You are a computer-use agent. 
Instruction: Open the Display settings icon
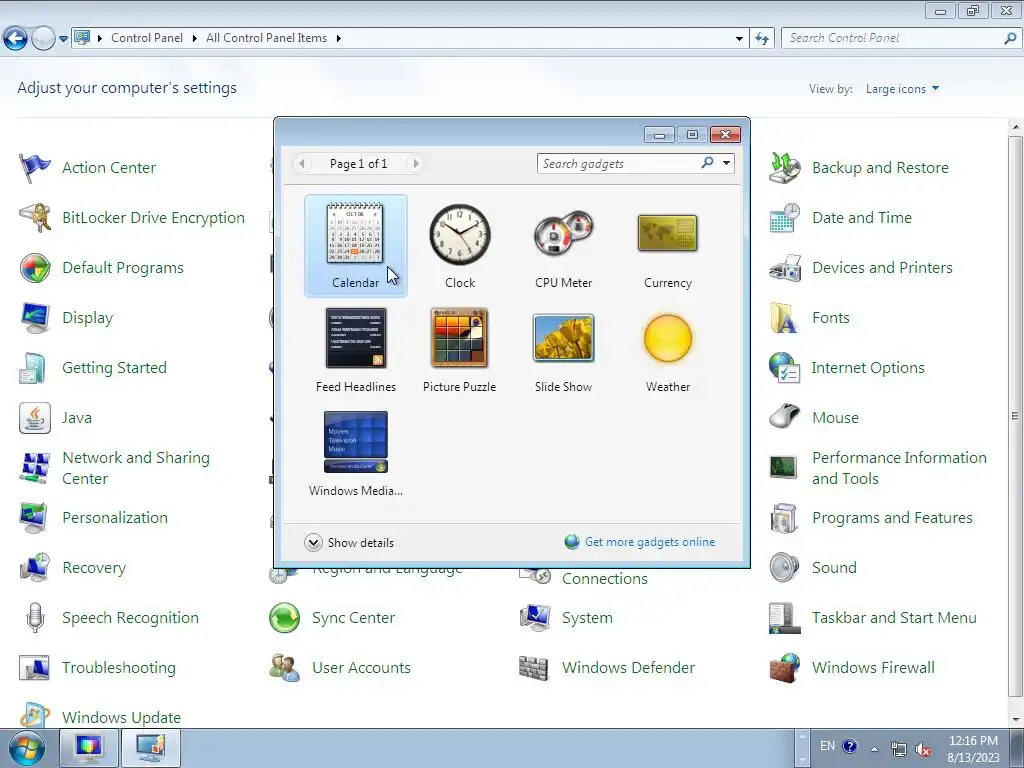35,318
